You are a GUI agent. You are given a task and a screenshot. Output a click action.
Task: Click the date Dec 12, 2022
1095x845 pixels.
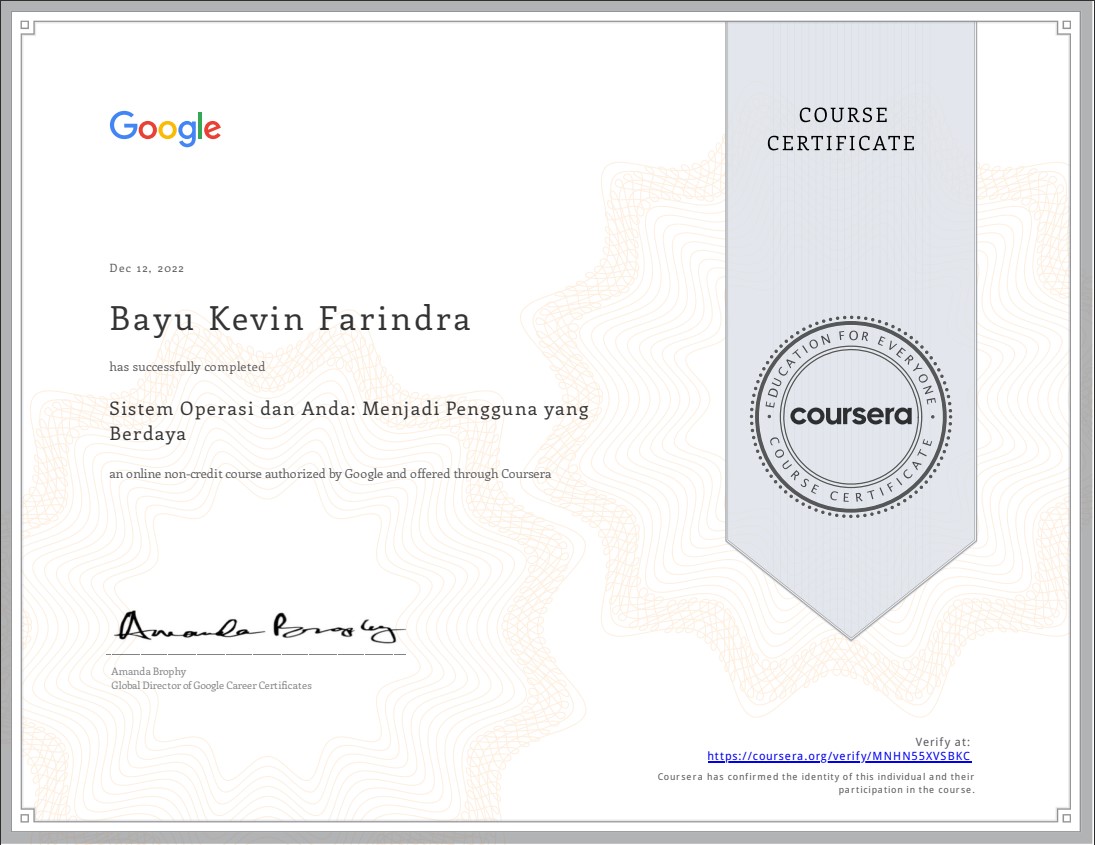(x=146, y=268)
